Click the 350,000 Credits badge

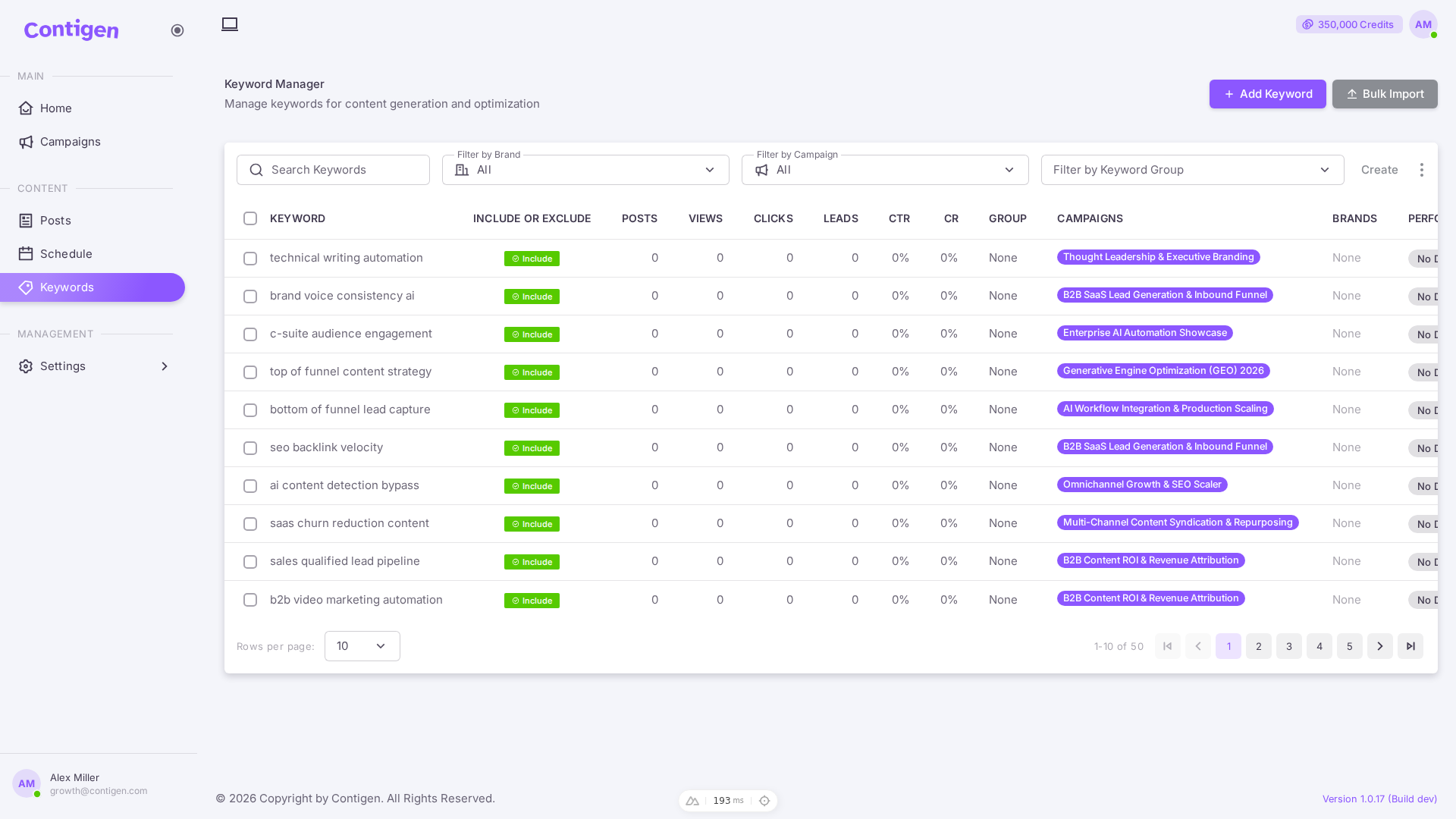1349,24
